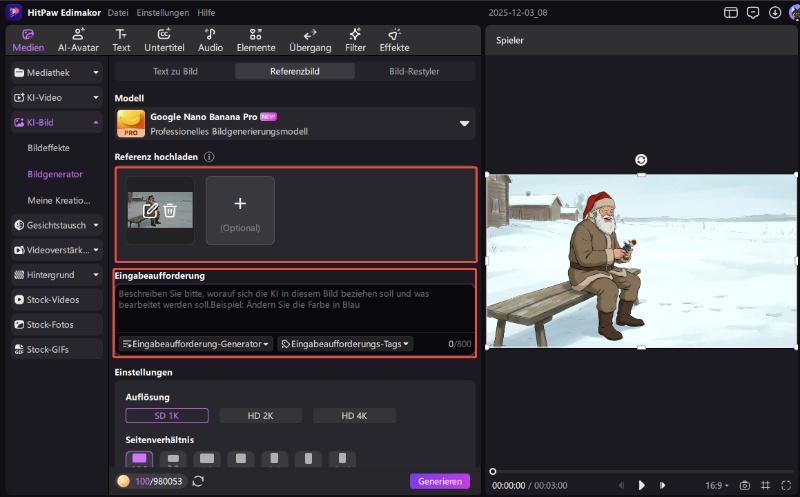Select the Untertitel toolbar icon

pyautogui.click(x=164, y=39)
